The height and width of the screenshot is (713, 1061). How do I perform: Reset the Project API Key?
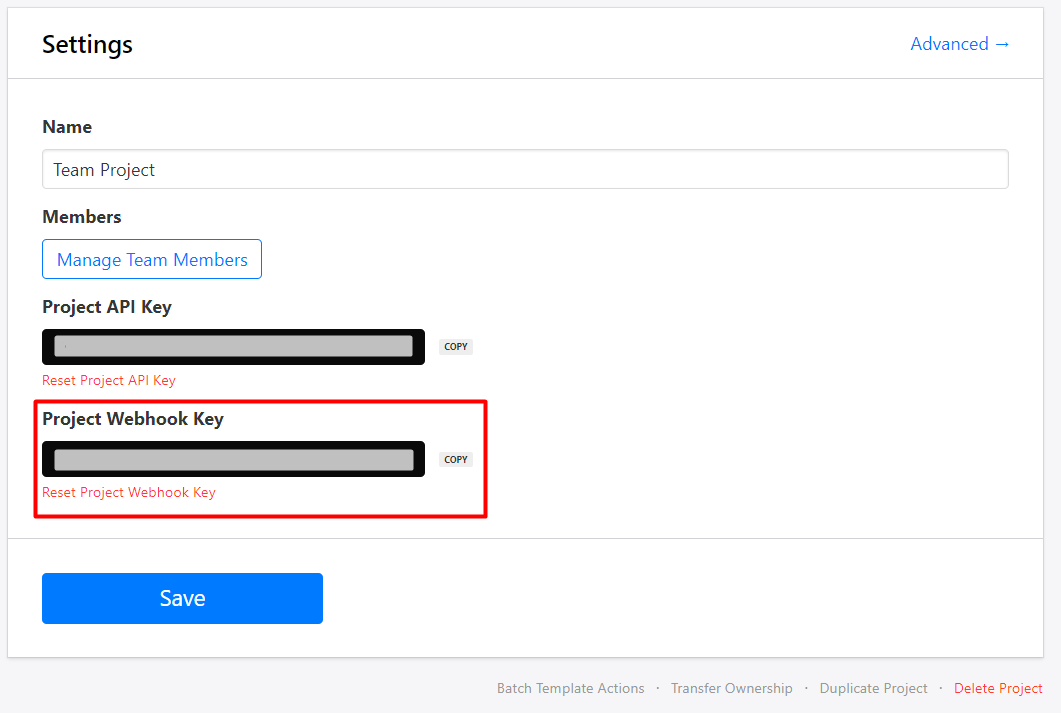[109, 380]
